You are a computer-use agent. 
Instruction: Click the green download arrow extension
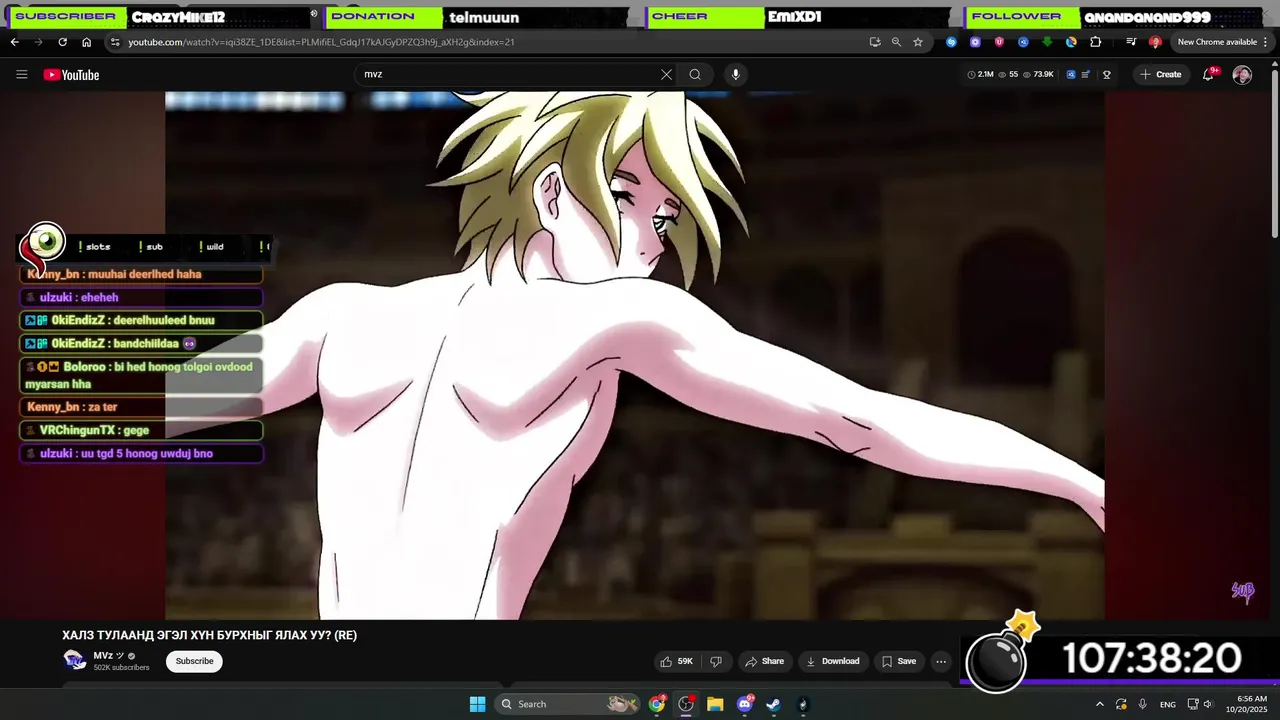click(1047, 42)
